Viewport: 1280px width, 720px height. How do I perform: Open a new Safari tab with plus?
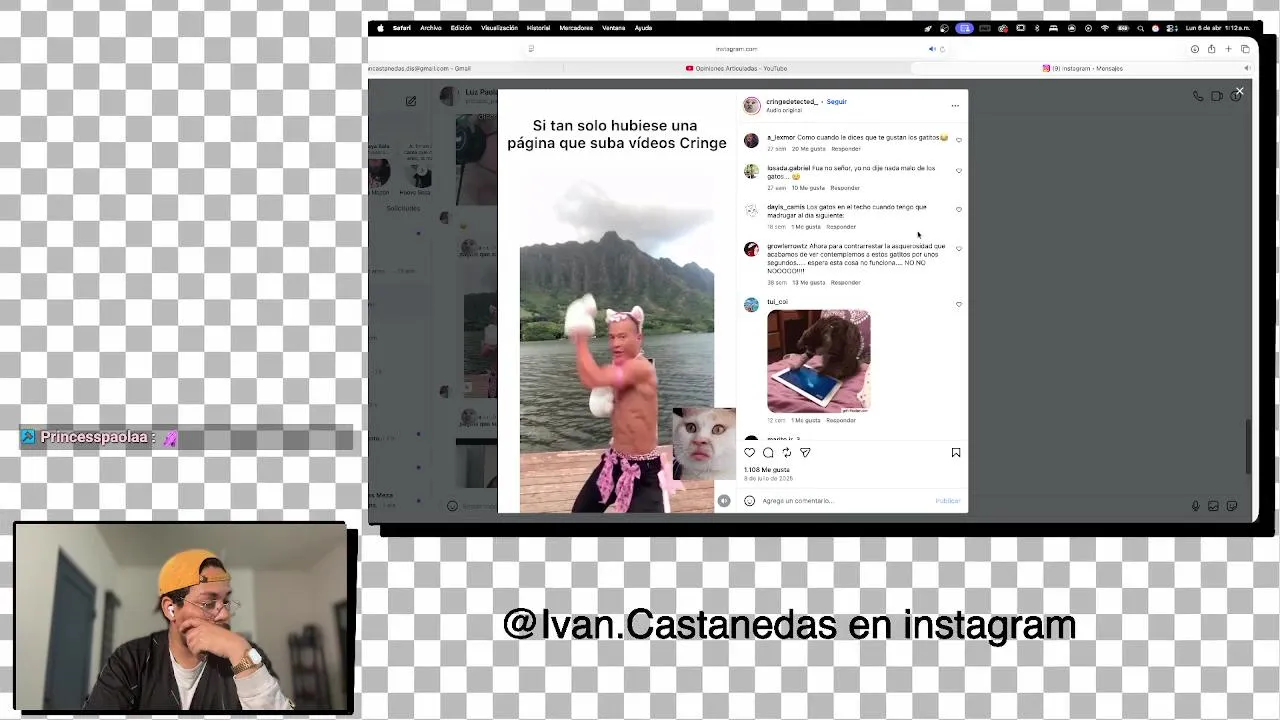pyautogui.click(x=1228, y=49)
